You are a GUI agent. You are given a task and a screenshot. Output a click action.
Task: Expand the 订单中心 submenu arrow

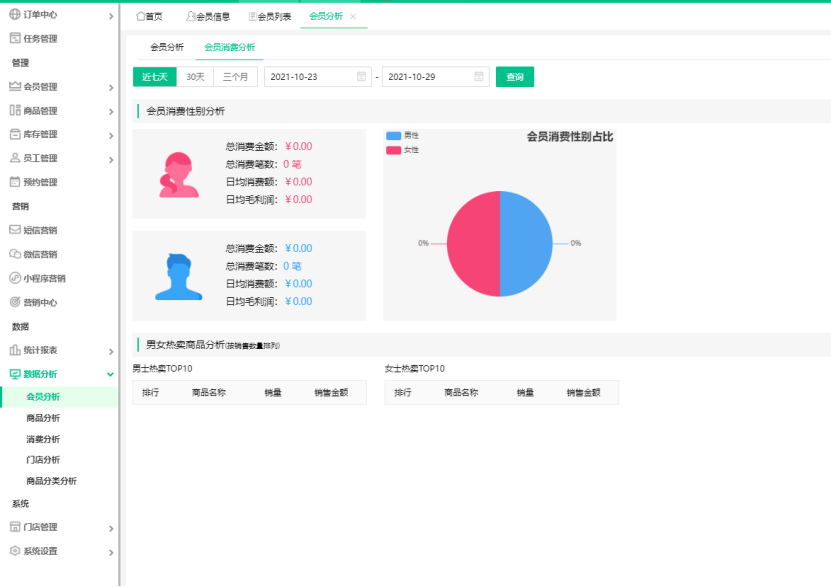click(x=111, y=16)
